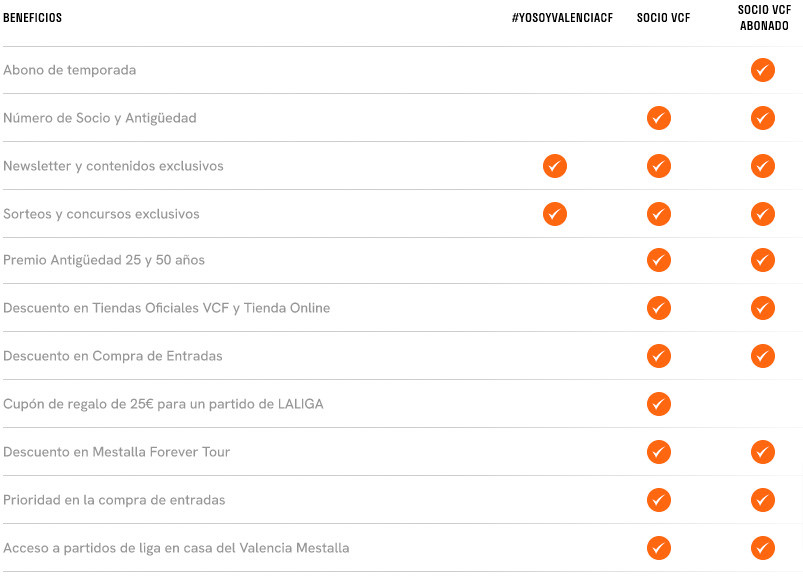Viewport: 803px width, 578px height.
Task: Select the SOCIO VCF column header
Action: (x=663, y=18)
